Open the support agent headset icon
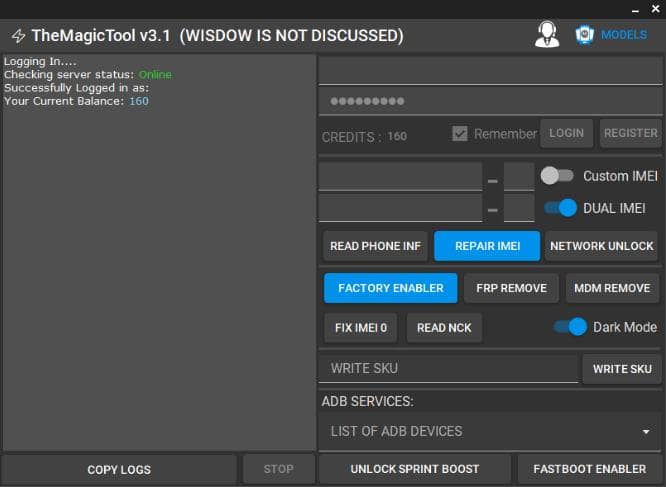 click(547, 34)
